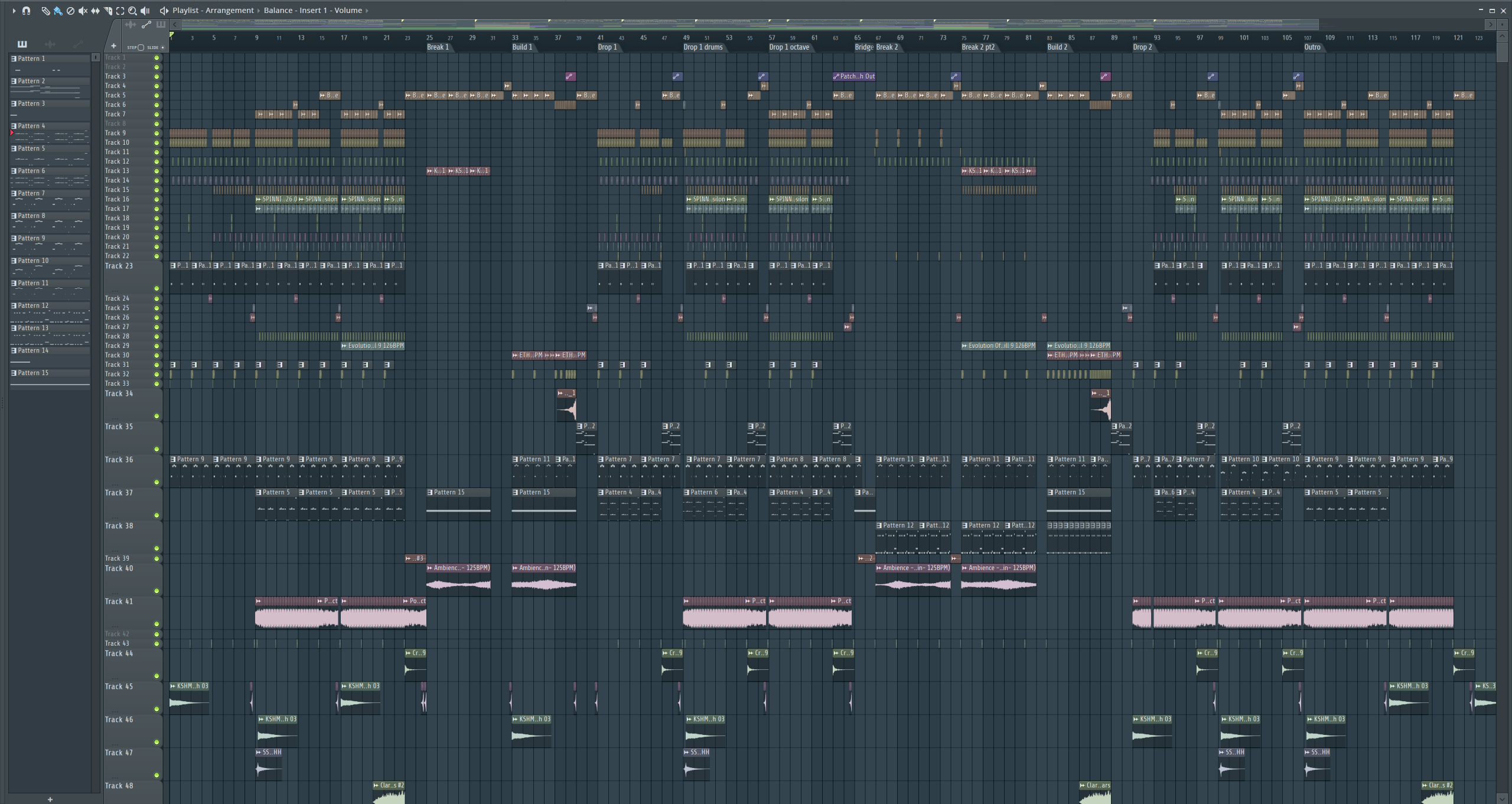Select the Mute tool

click(x=83, y=11)
